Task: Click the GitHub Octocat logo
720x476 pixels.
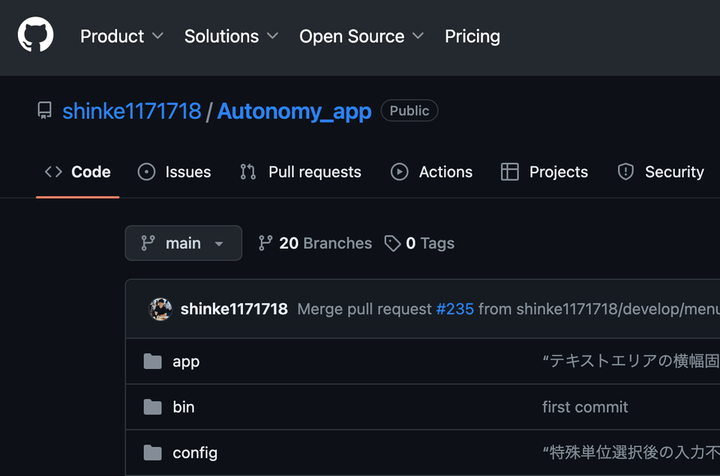Action: click(x=35, y=36)
